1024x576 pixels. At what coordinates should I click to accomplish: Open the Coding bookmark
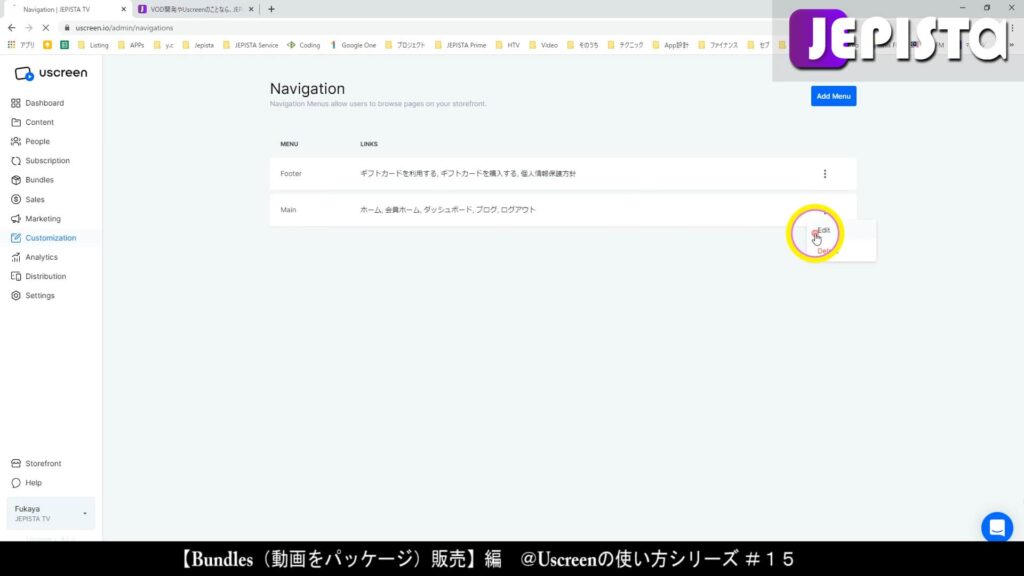point(304,45)
